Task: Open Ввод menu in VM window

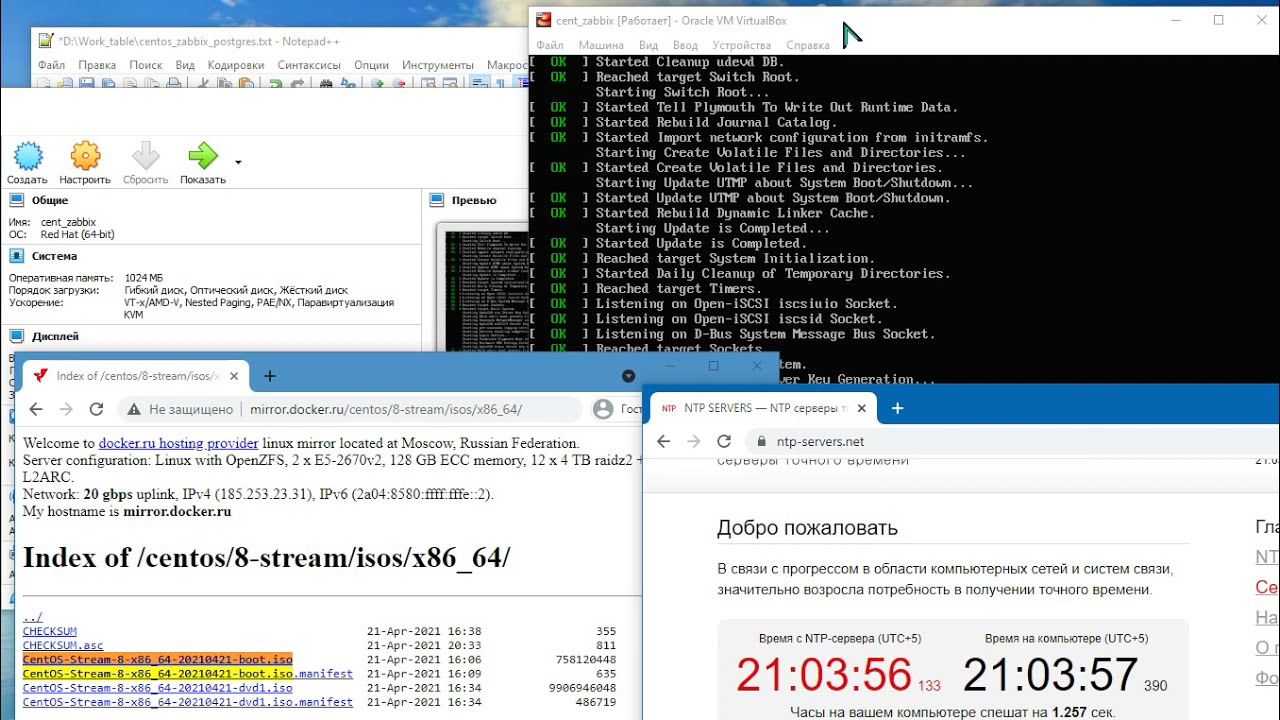Action: pos(685,45)
